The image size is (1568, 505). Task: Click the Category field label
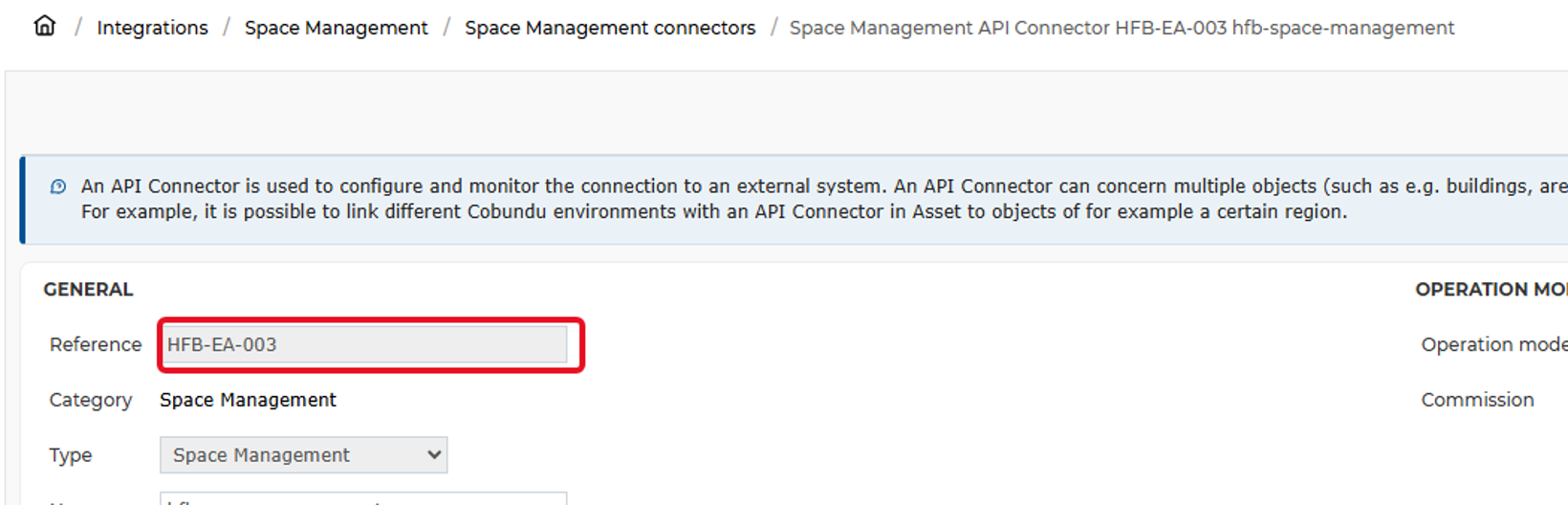coord(91,400)
